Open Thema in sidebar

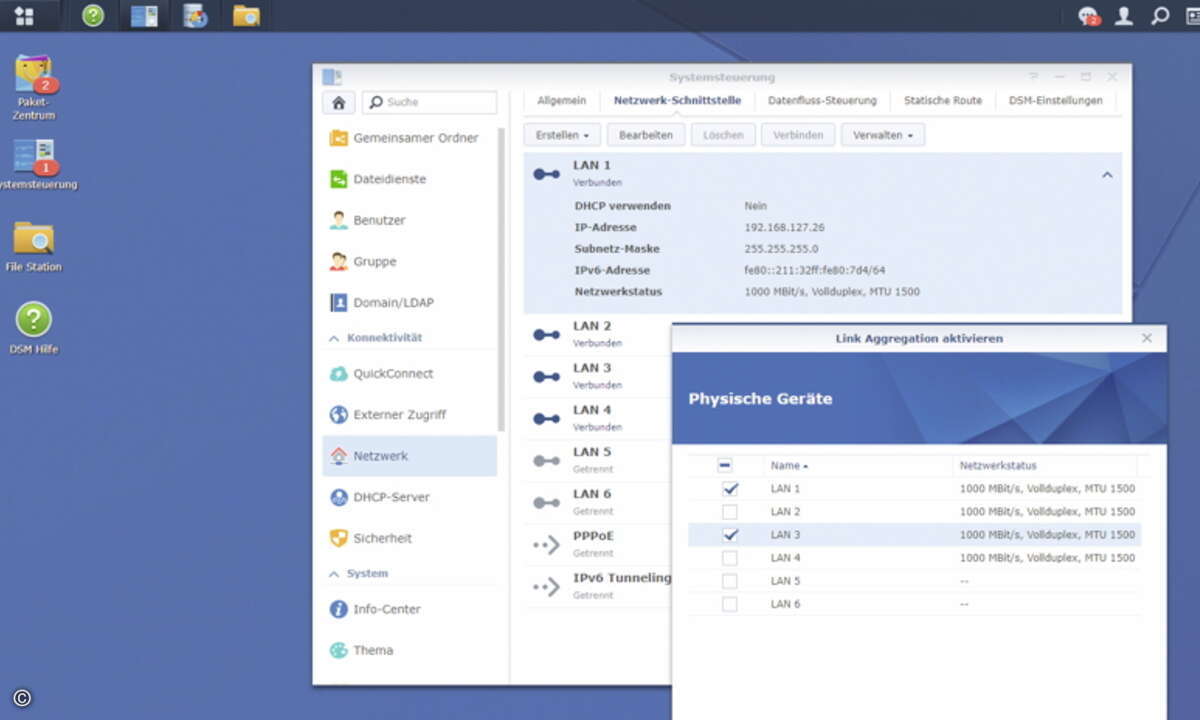tap(409, 649)
